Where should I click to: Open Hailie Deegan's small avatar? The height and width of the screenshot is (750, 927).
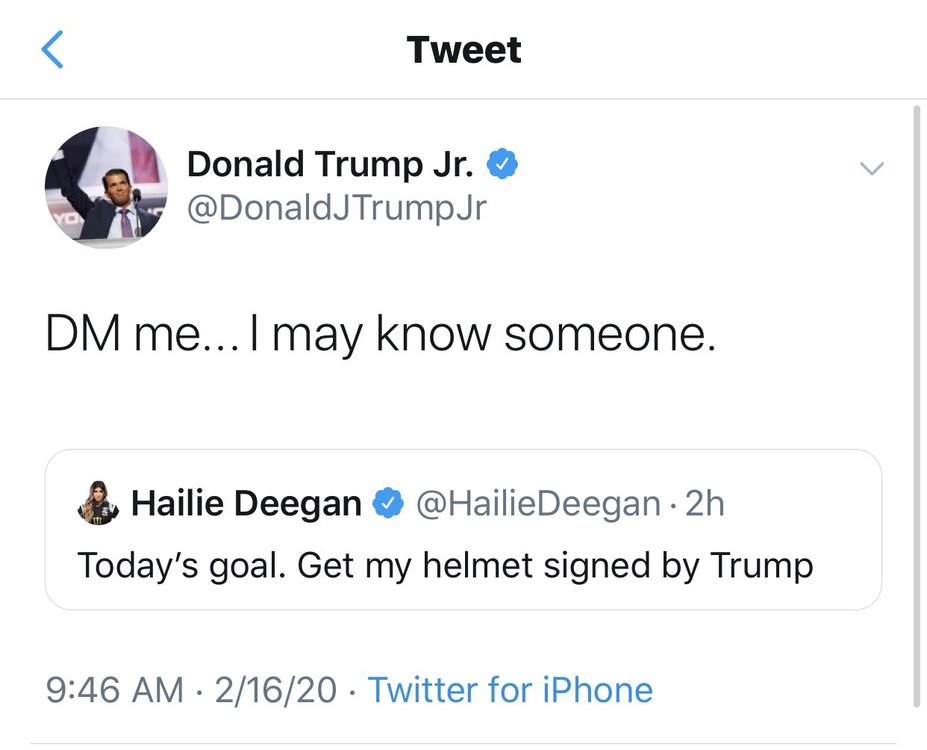tap(98, 503)
